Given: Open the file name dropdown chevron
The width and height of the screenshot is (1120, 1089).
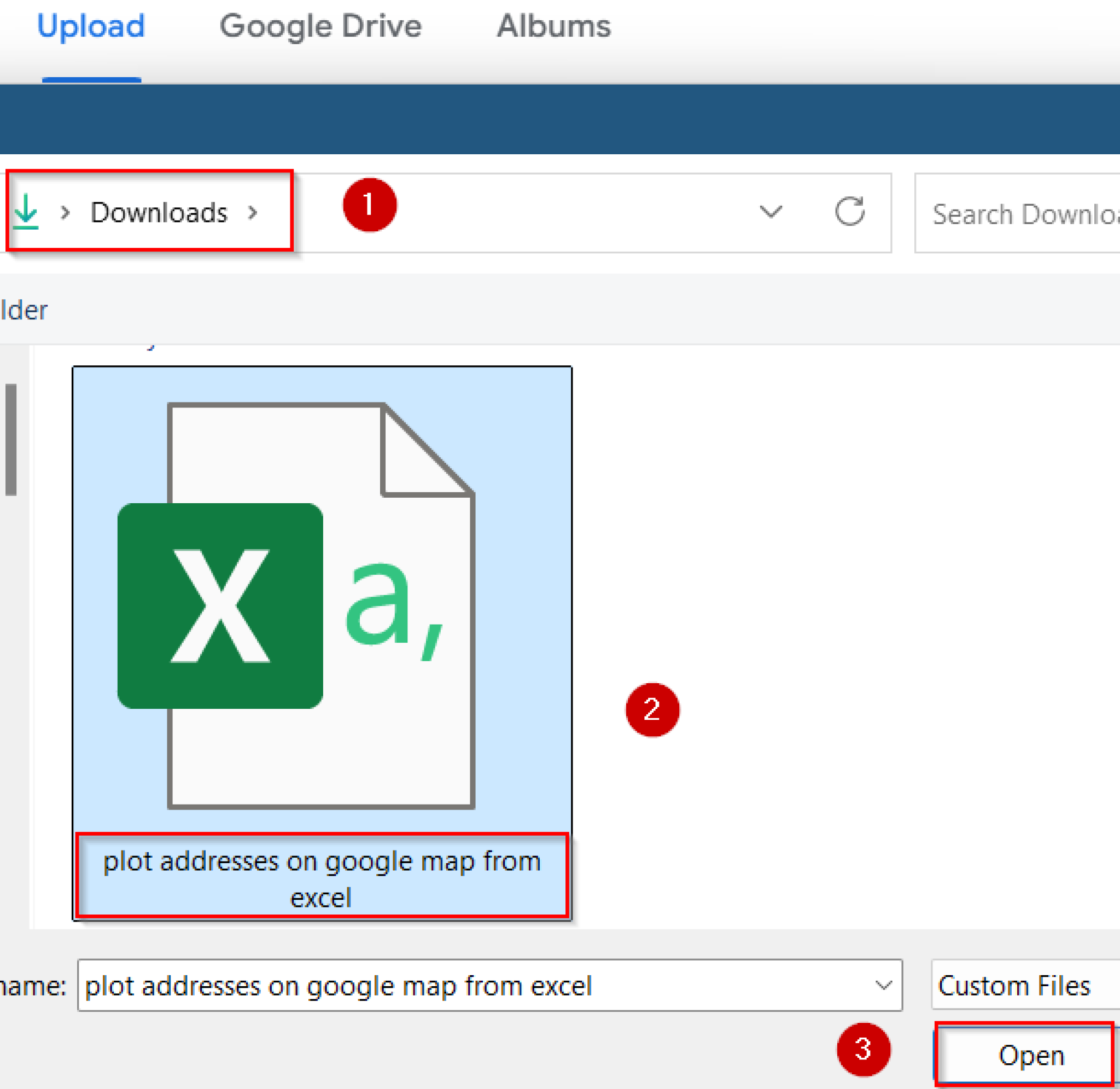Looking at the screenshot, I should point(884,986).
